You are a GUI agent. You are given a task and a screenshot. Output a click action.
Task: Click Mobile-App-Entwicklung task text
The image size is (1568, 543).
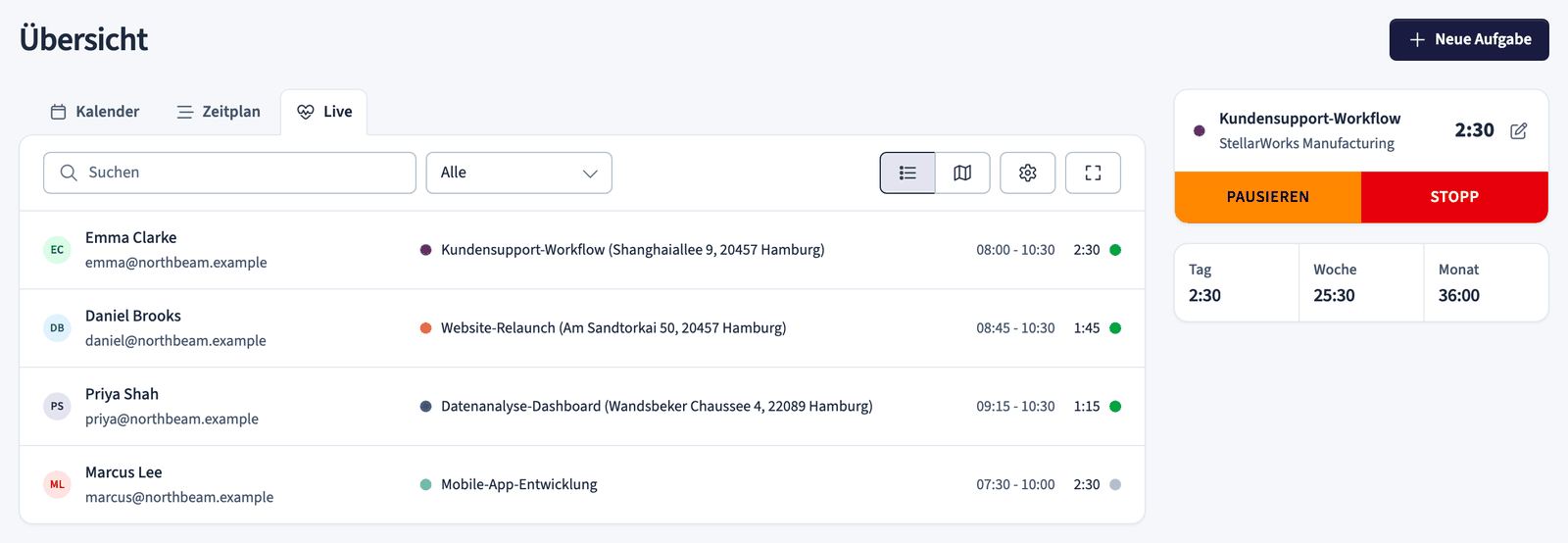(519, 484)
